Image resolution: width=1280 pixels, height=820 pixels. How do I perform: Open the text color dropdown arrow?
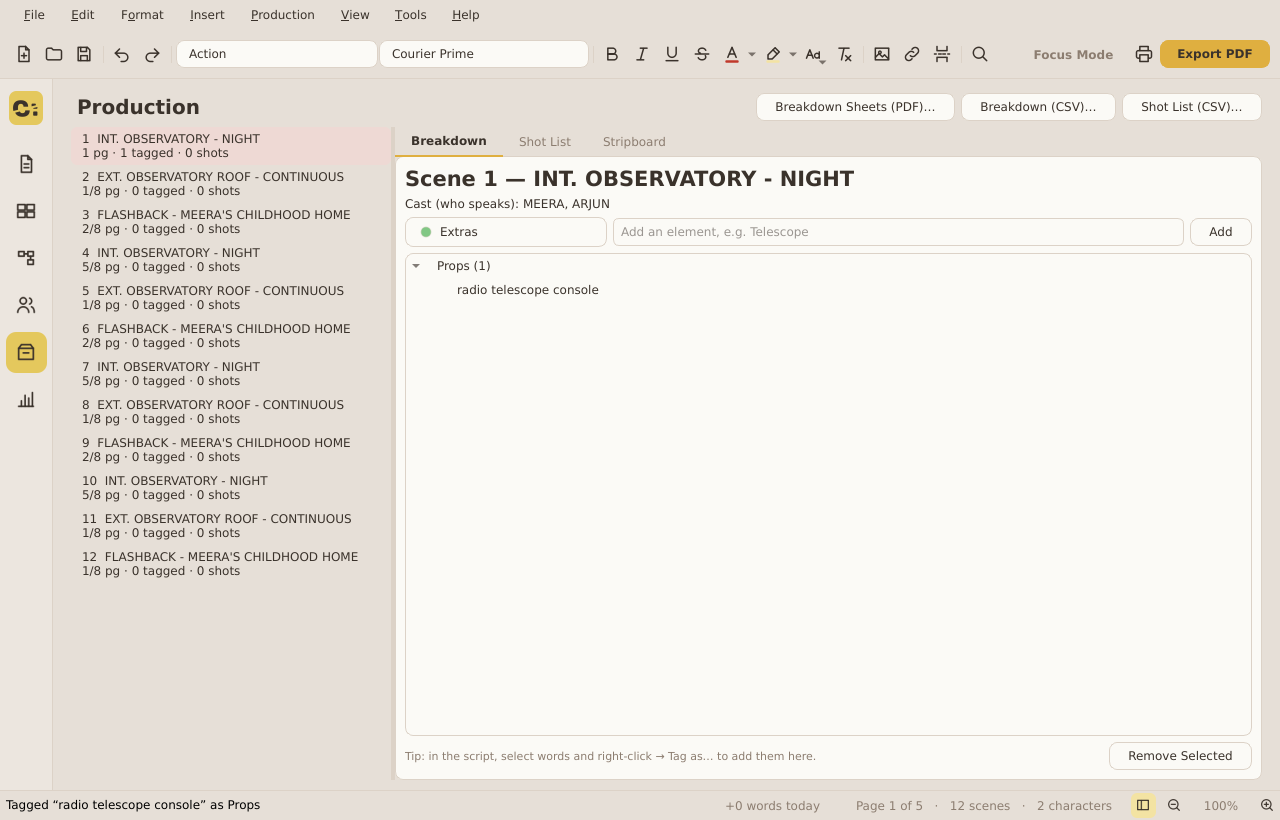click(752, 54)
